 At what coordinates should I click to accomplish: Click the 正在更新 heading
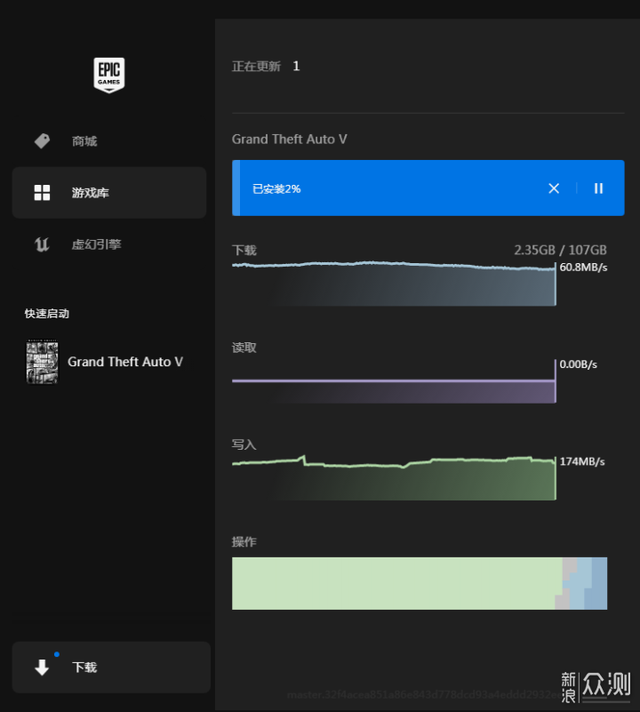click(256, 66)
